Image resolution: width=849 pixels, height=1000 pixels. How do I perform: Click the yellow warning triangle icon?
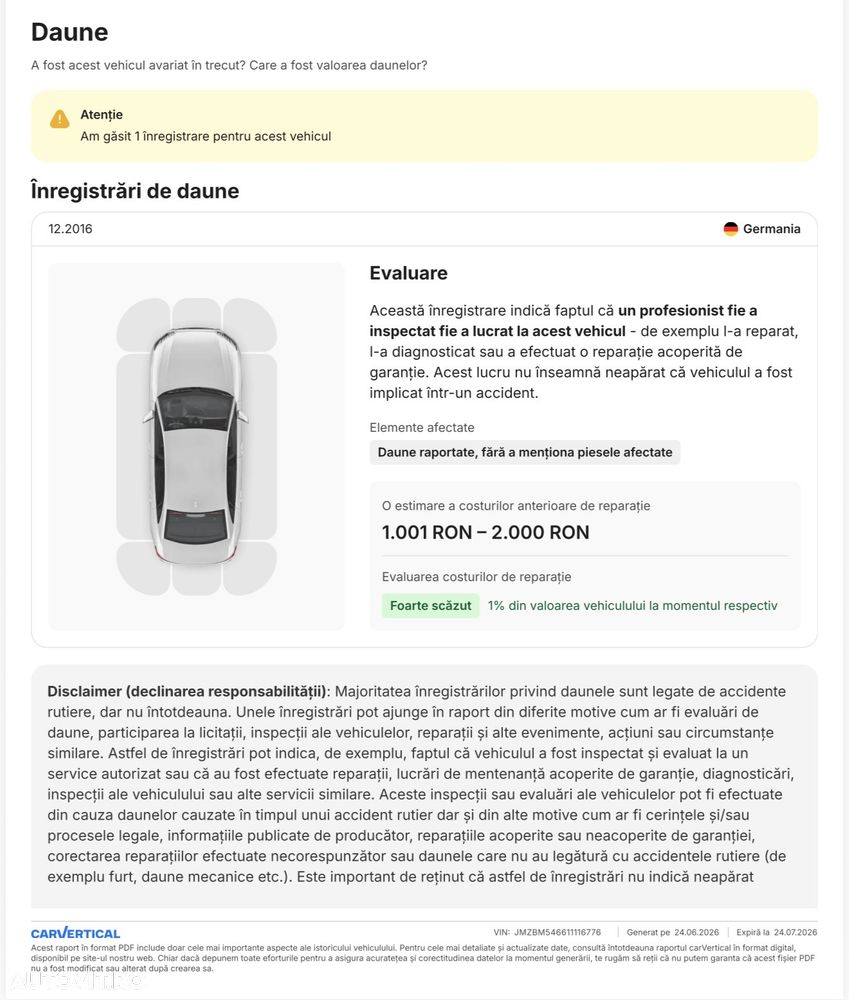(x=59, y=119)
